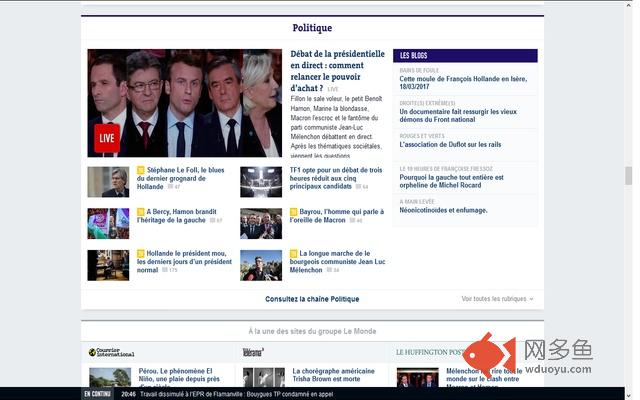Click Pérou El Niño landscape thumbnail

pyautogui.click(x=110, y=378)
